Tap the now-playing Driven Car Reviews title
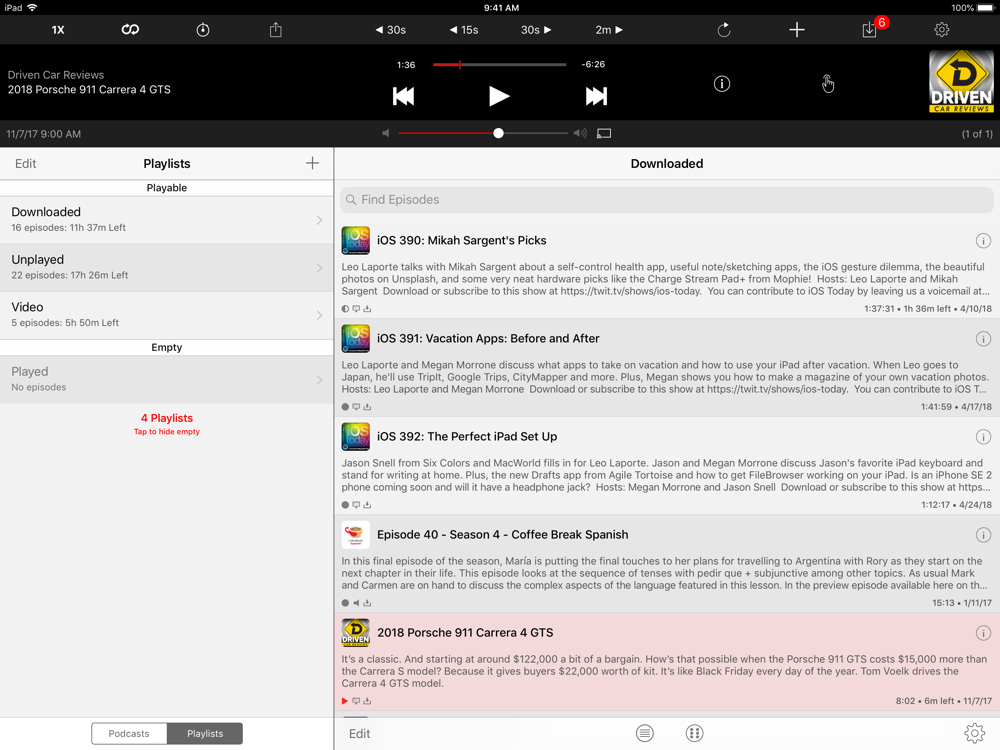The width and height of the screenshot is (1000, 750). click(x=55, y=75)
